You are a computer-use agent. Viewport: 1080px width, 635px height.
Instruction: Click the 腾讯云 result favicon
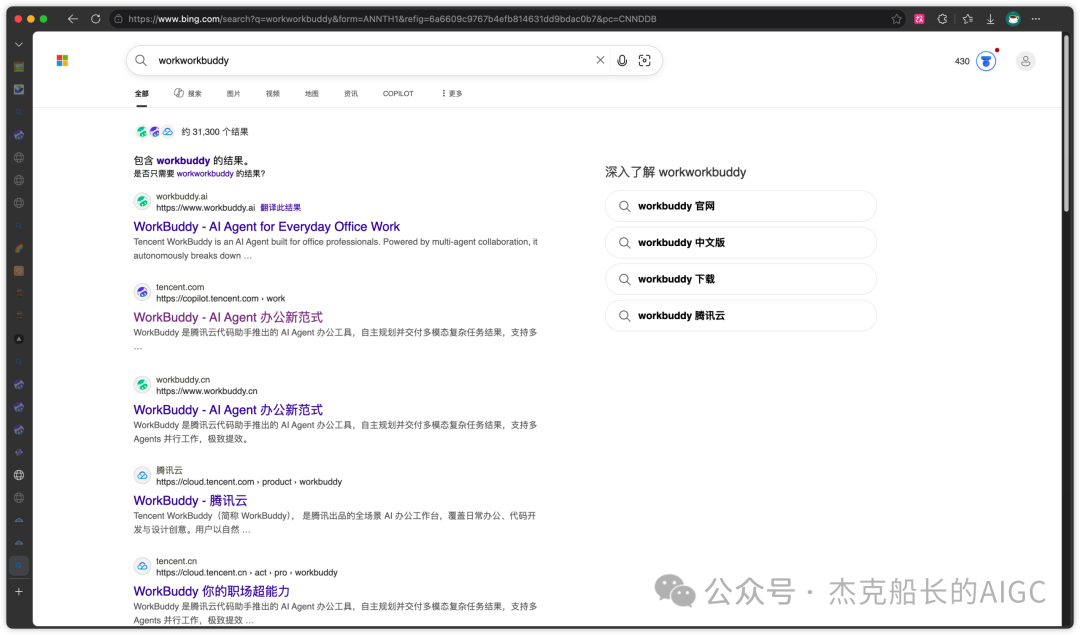tap(142, 475)
